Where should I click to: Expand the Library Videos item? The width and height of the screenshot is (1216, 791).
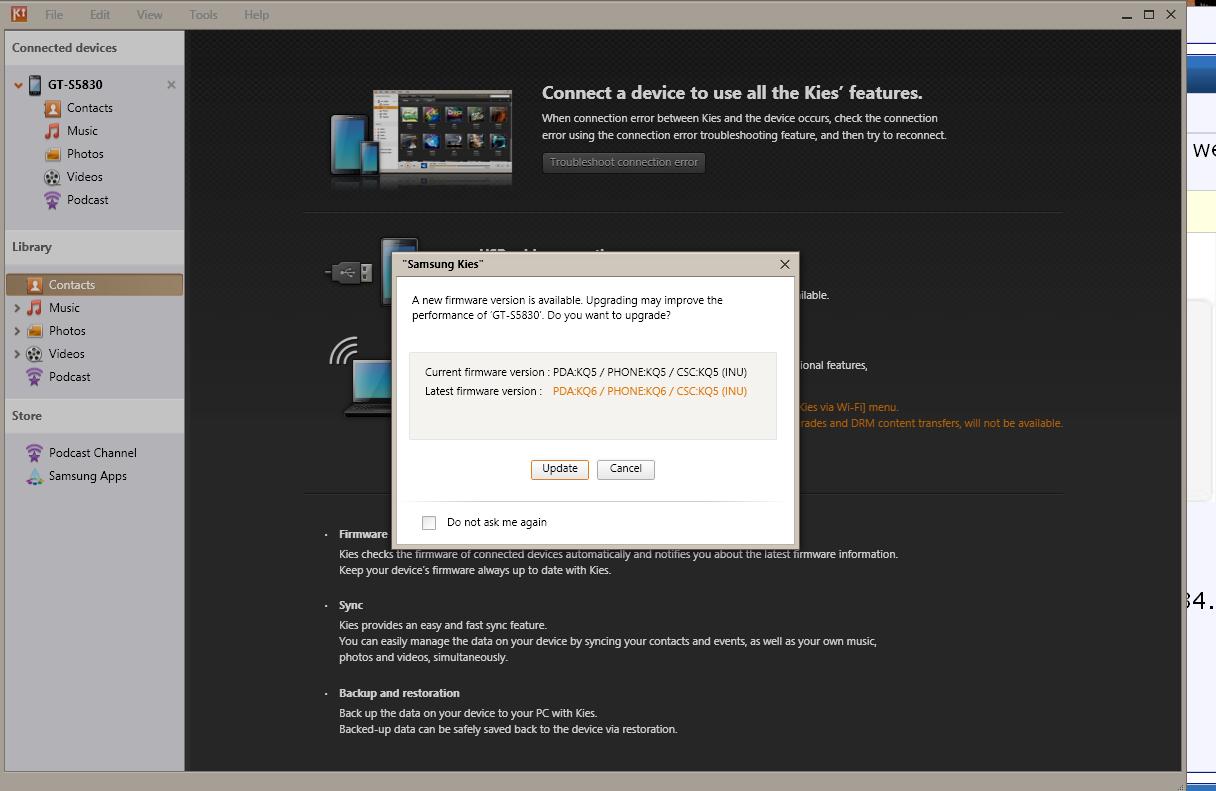pos(17,354)
